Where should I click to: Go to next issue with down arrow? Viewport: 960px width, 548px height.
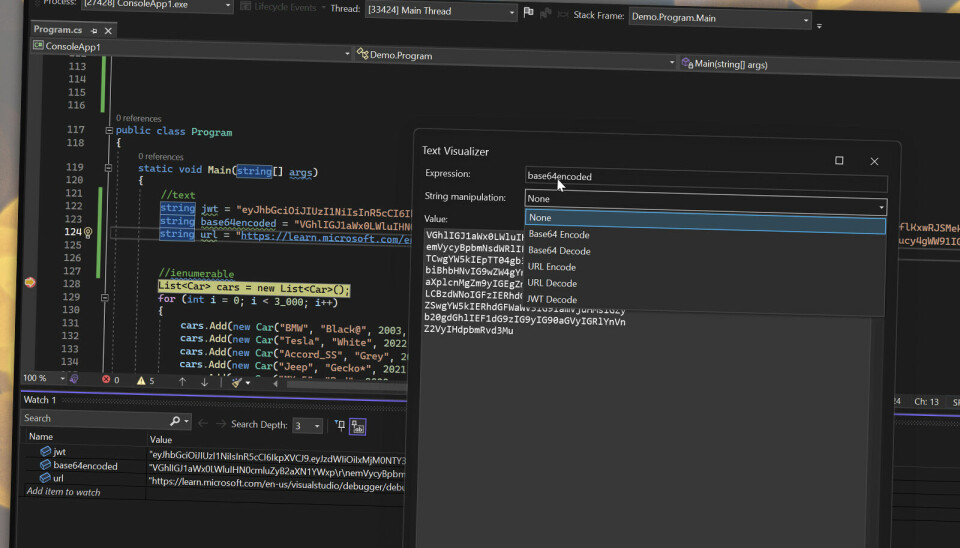tap(204, 382)
